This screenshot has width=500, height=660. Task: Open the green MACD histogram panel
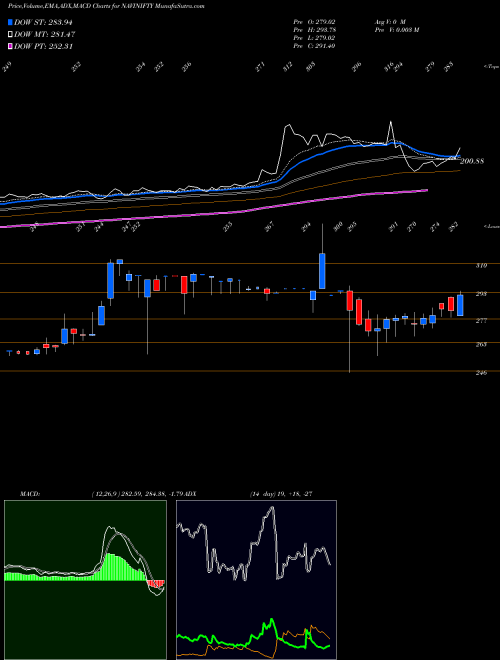(85, 580)
